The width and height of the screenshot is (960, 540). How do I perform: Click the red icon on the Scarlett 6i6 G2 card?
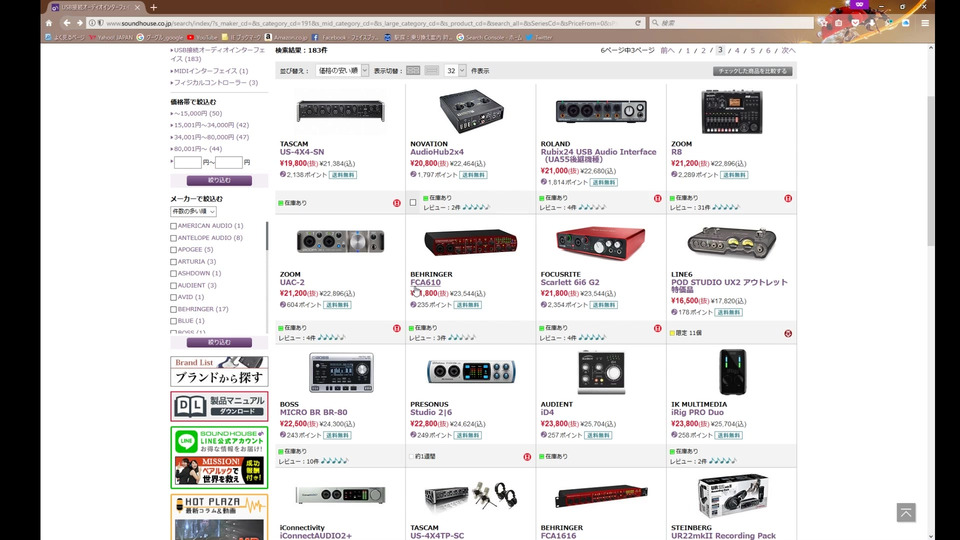pos(658,328)
